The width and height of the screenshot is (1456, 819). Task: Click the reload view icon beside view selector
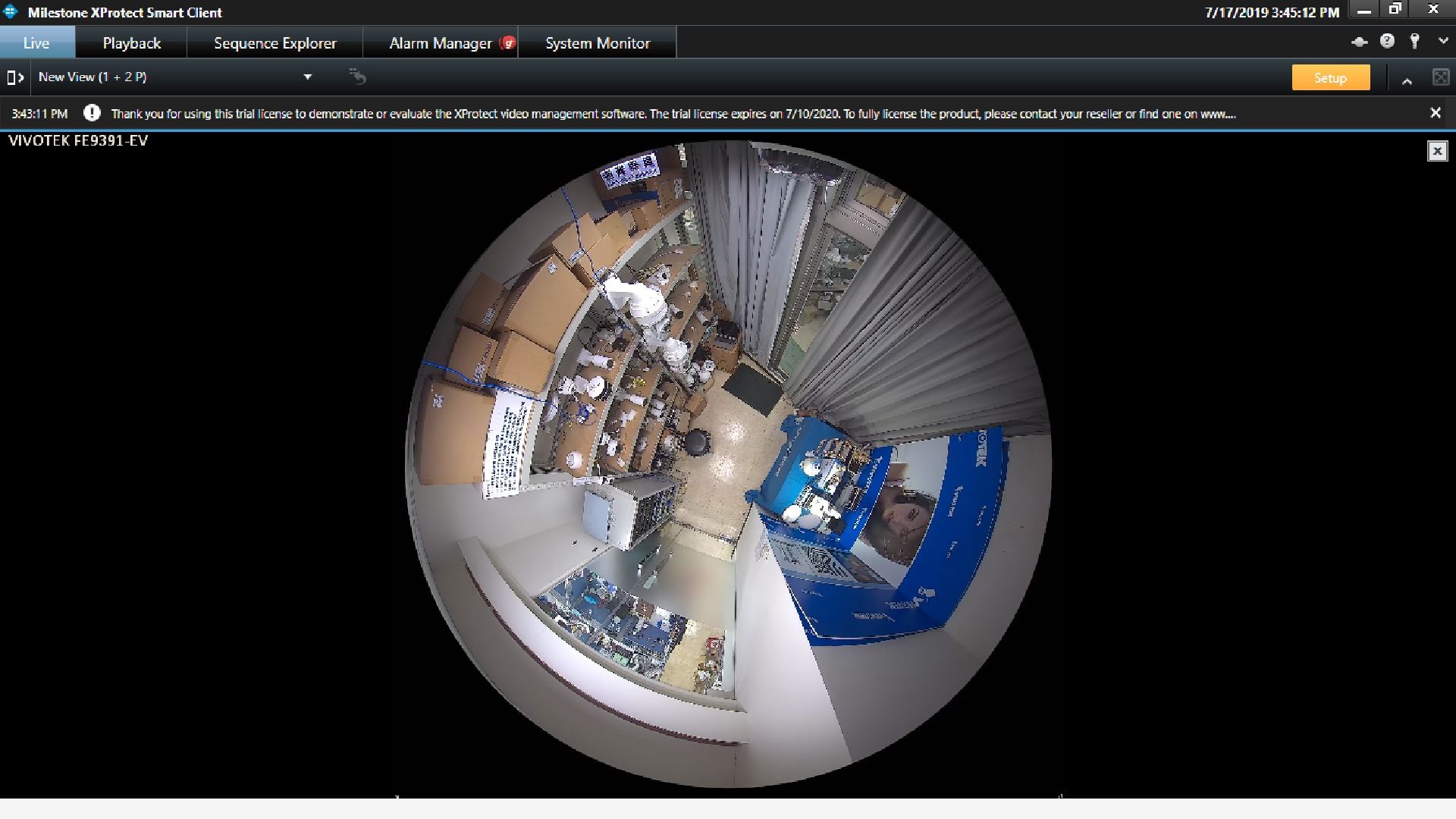click(x=357, y=77)
